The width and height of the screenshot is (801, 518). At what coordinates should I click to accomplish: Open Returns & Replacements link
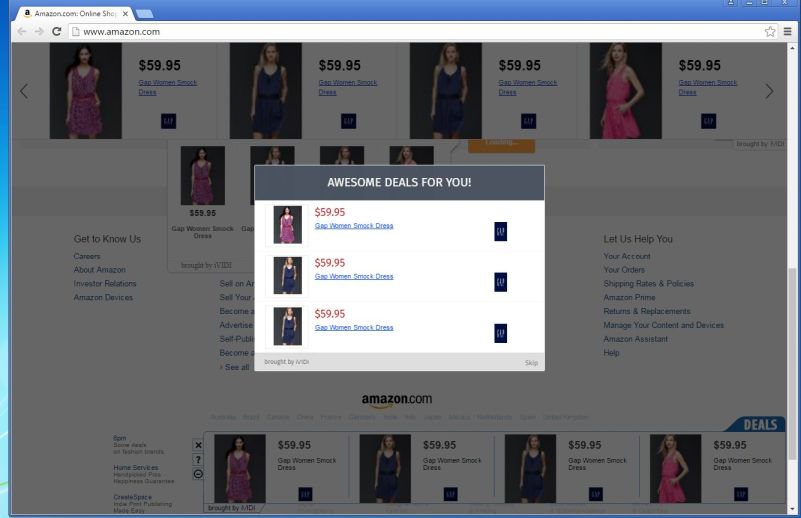(x=647, y=311)
